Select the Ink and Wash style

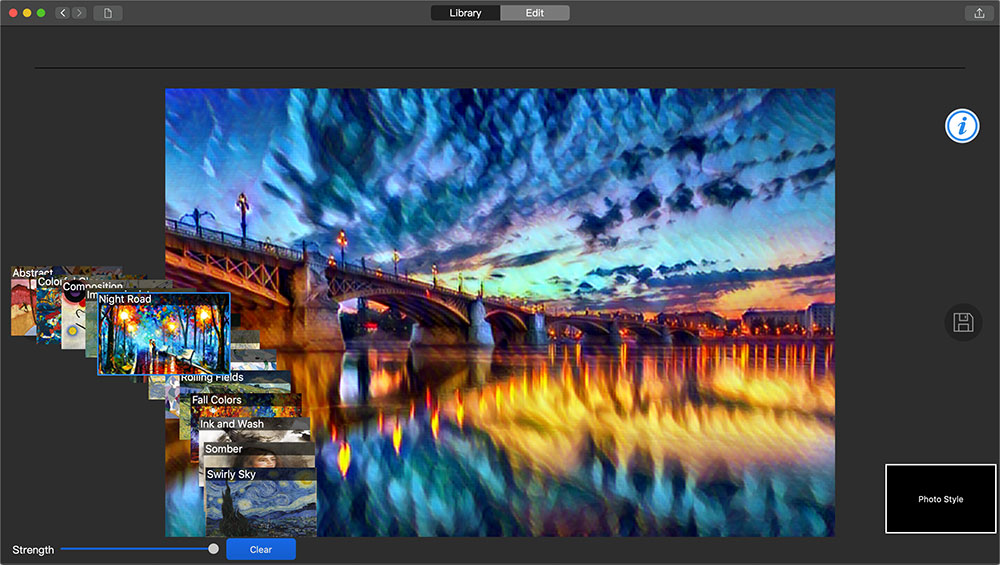click(x=253, y=429)
